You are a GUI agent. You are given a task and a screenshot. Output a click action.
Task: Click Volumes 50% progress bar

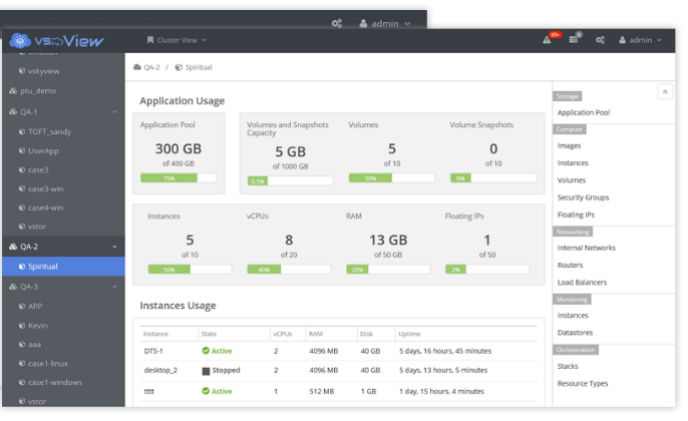[x=391, y=178]
